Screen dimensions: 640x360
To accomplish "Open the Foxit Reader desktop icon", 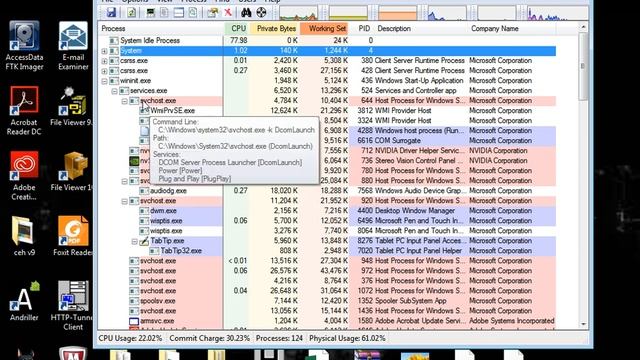I will point(73,236).
